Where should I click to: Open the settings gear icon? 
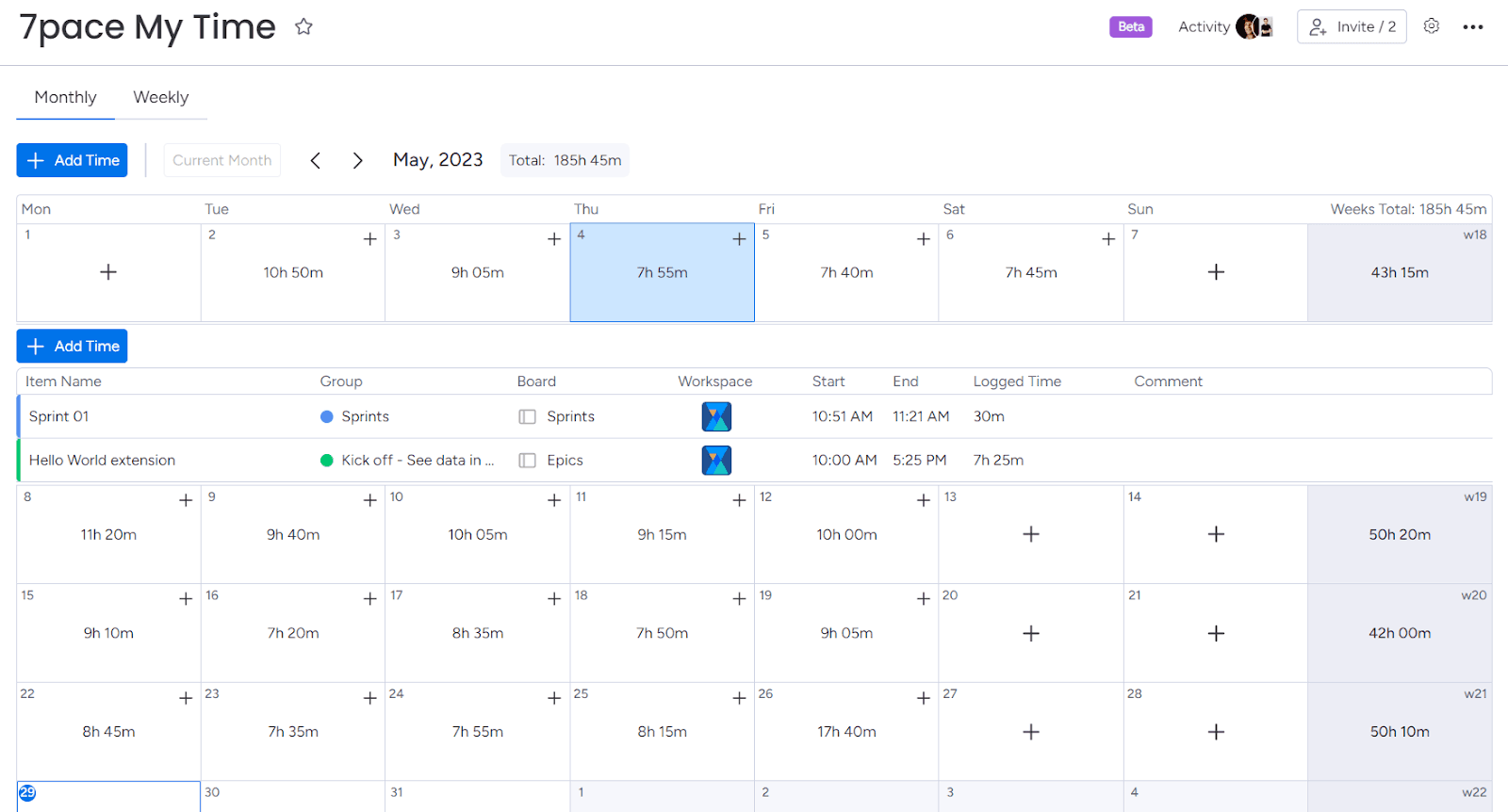1432,26
